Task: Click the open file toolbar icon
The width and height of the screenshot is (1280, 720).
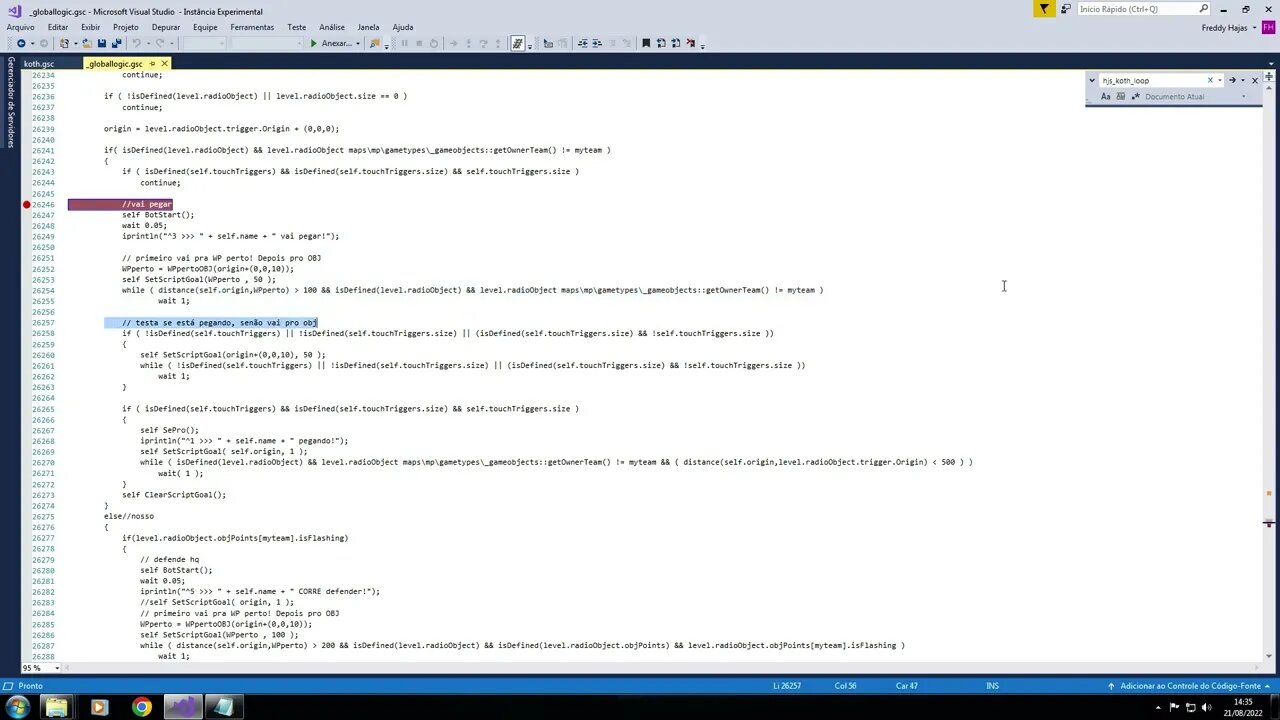Action: [x=87, y=43]
